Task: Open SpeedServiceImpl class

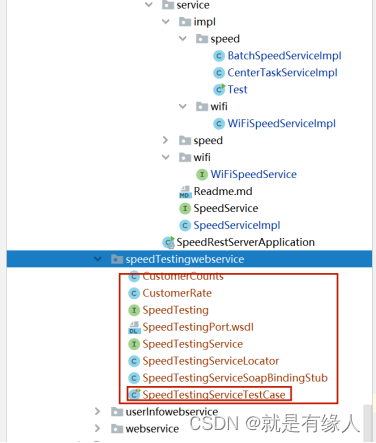Action: 237,225
